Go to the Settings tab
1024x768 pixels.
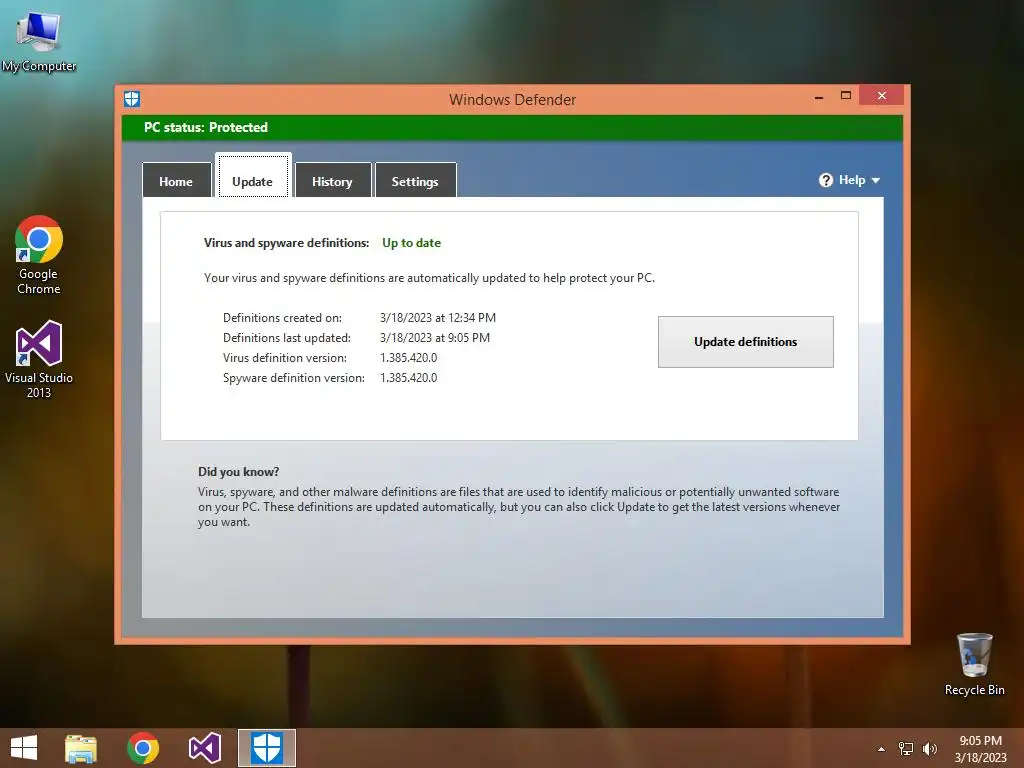(x=415, y=180)
